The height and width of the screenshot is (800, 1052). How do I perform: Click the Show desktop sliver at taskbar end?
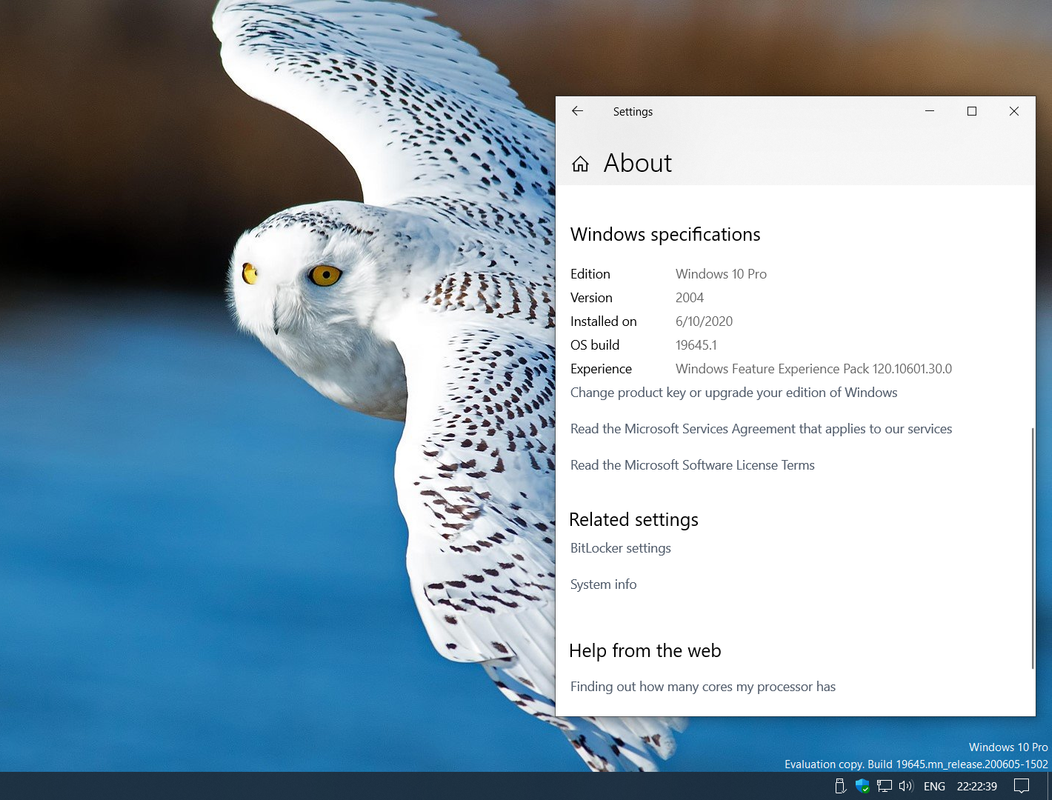tap(1049, 786)
